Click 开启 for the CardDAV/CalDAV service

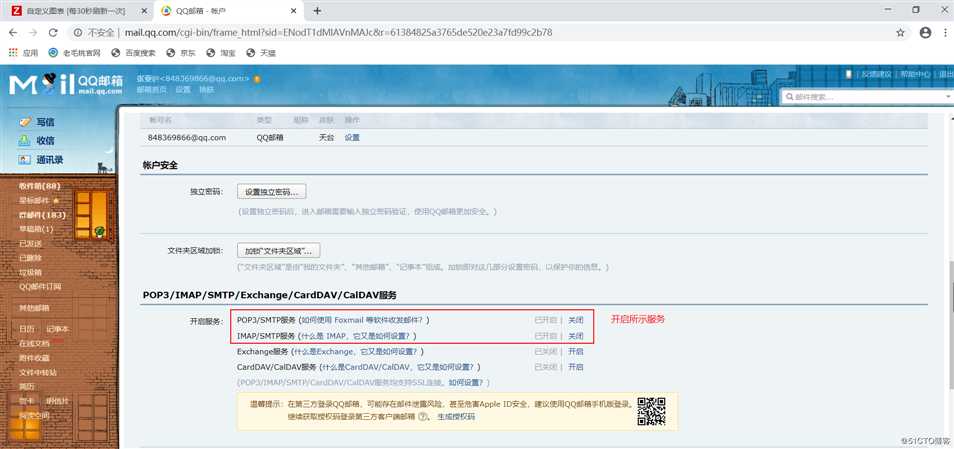point(576,367)
